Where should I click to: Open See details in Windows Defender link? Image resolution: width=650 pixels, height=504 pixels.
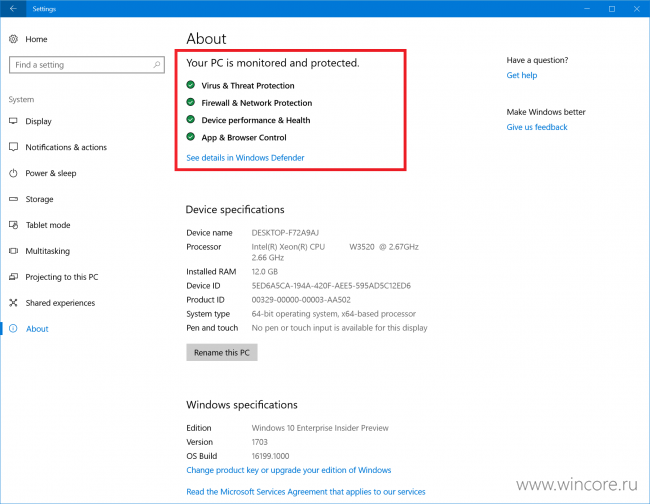click(245, 158)
